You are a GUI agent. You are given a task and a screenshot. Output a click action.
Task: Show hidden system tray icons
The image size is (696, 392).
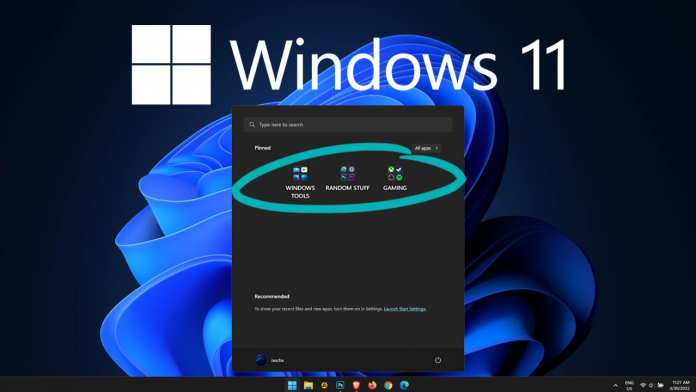pyautogui.click(x=615, y=385)
